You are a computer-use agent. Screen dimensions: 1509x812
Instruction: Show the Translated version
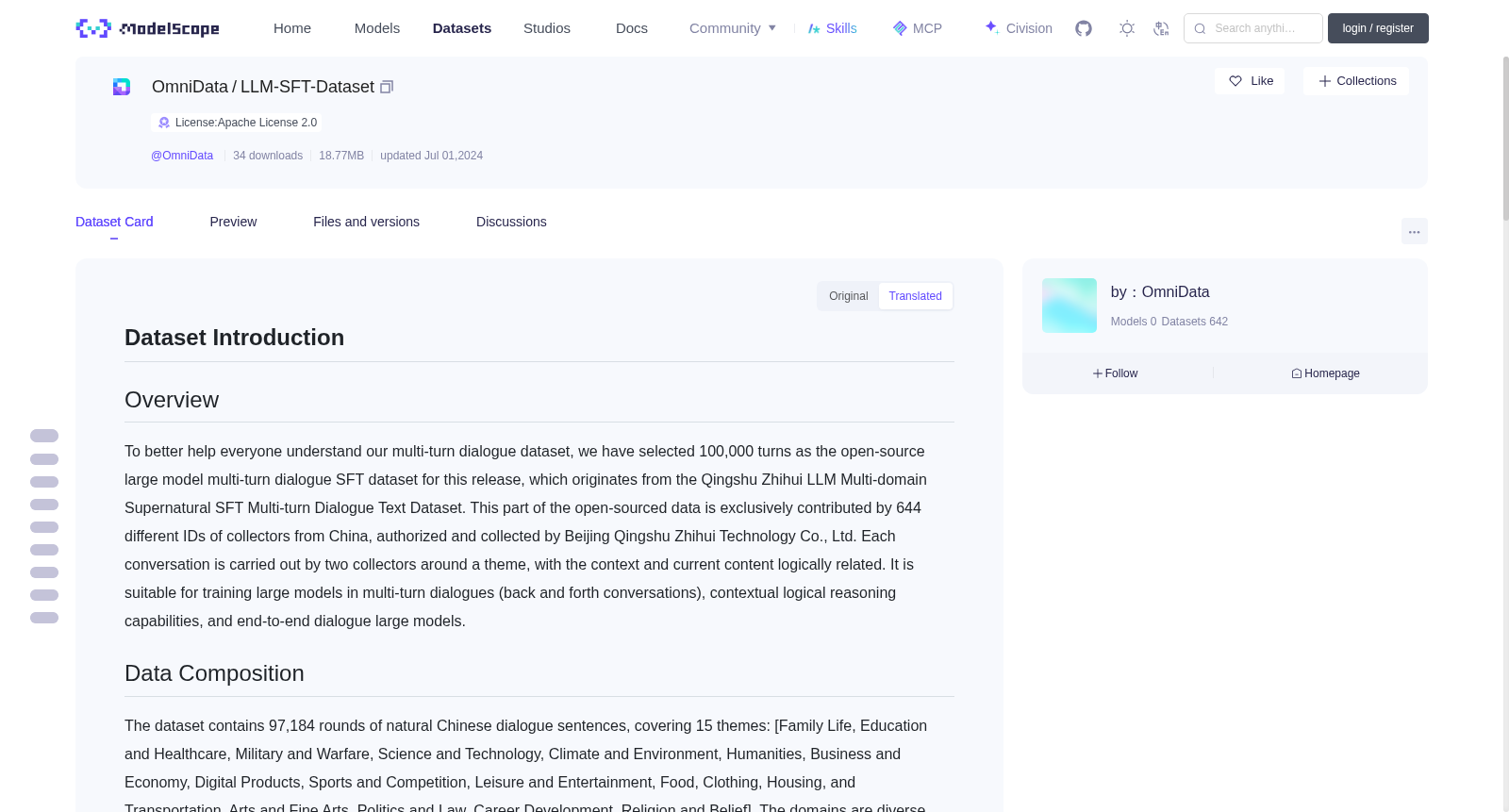click(x=915, y=296)
